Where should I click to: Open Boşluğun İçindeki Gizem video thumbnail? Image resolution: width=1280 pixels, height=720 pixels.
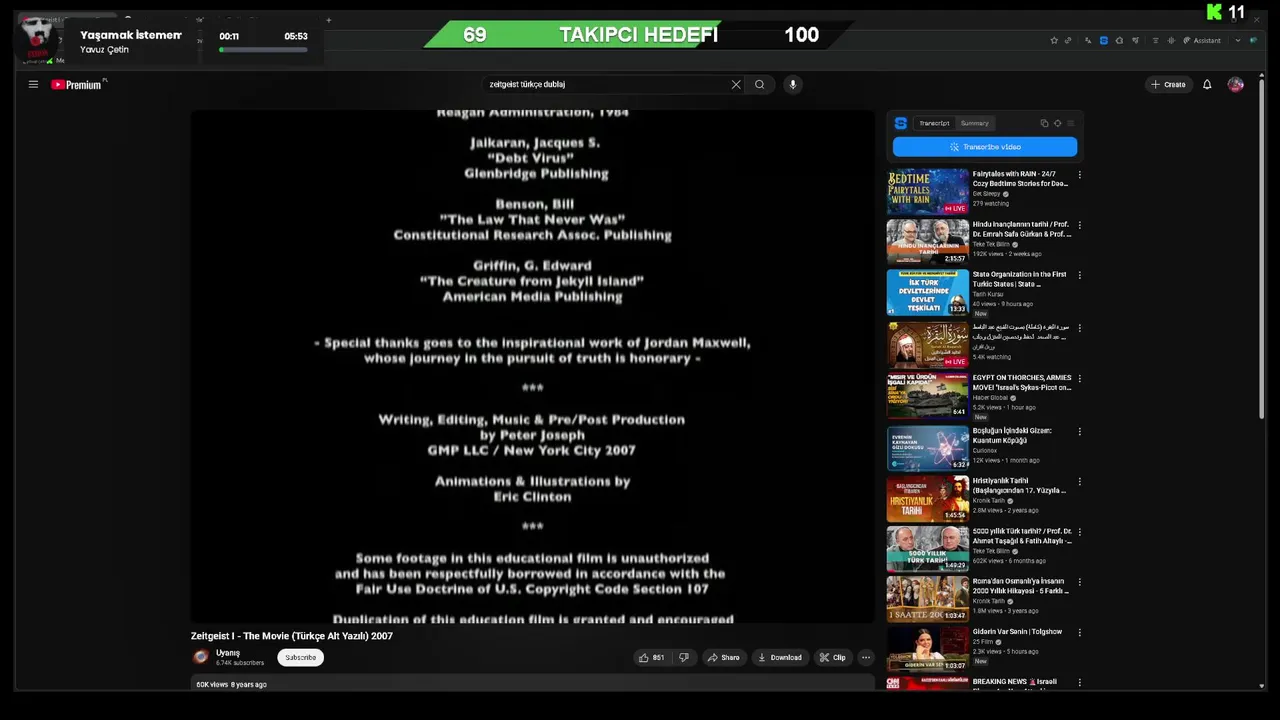[x=928, y=448]
